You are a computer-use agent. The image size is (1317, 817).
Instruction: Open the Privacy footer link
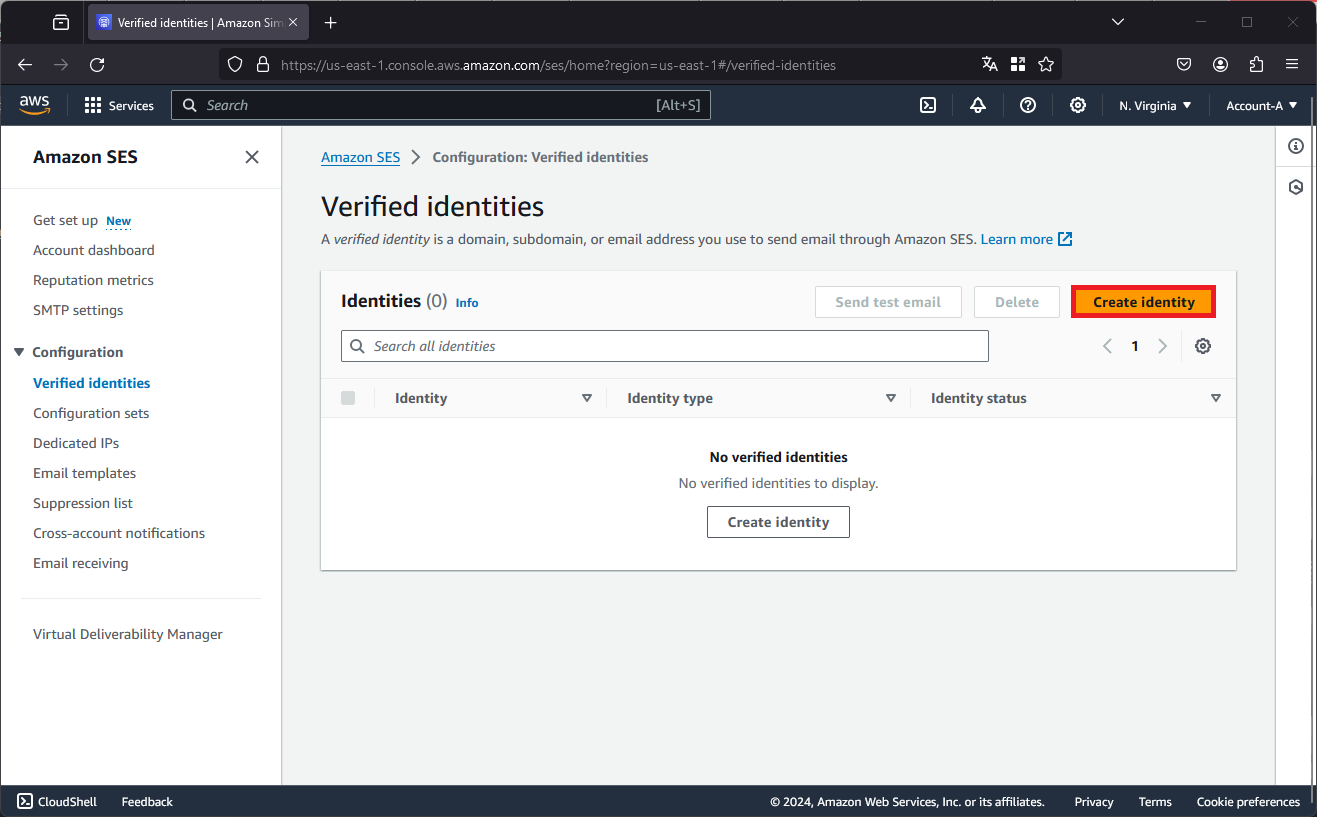[1094, 801]
